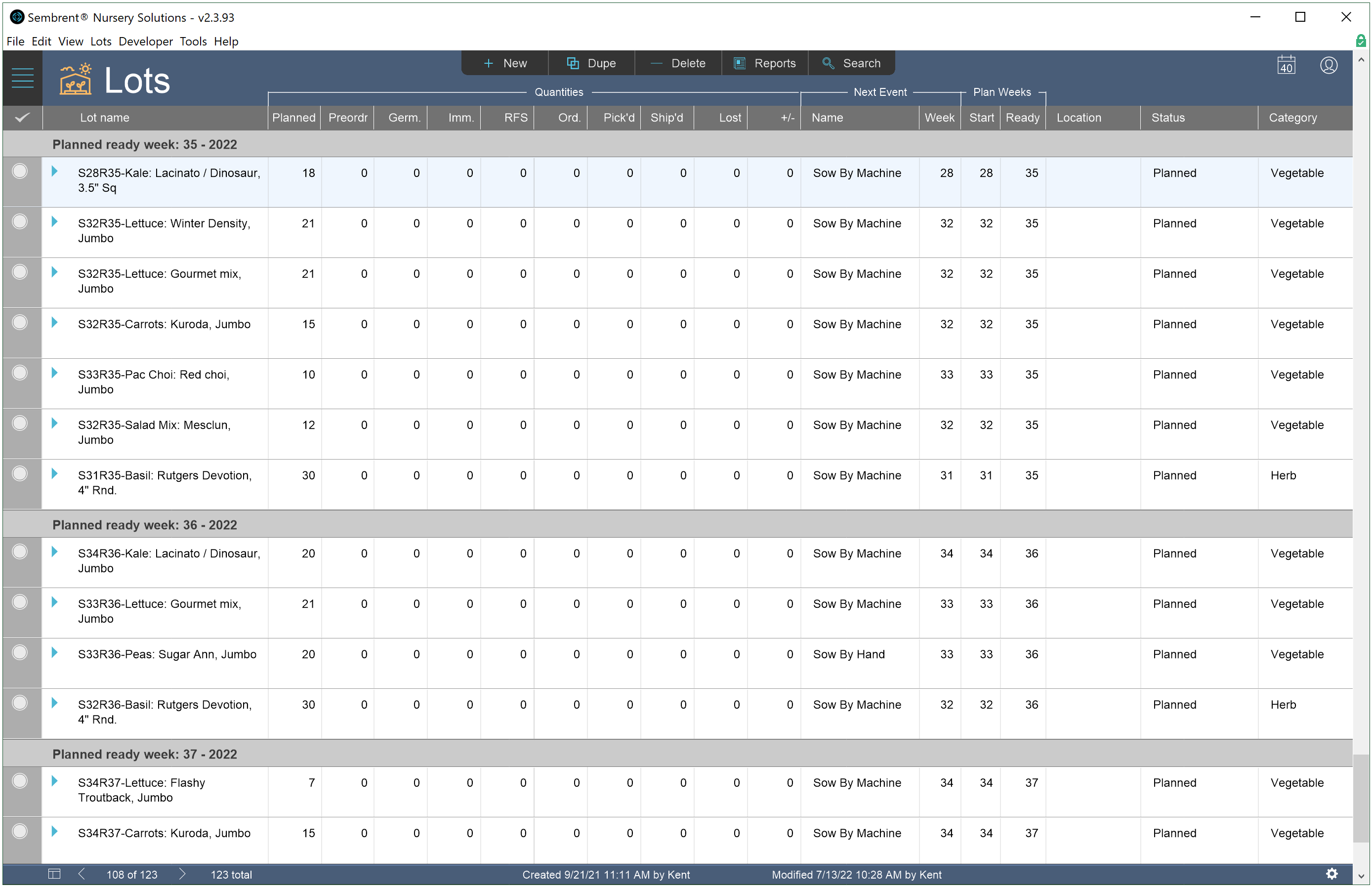Click the settings gear in status bar
Image resolution: width=1372 pixels, height=887 pixels.
(1331, 874)
